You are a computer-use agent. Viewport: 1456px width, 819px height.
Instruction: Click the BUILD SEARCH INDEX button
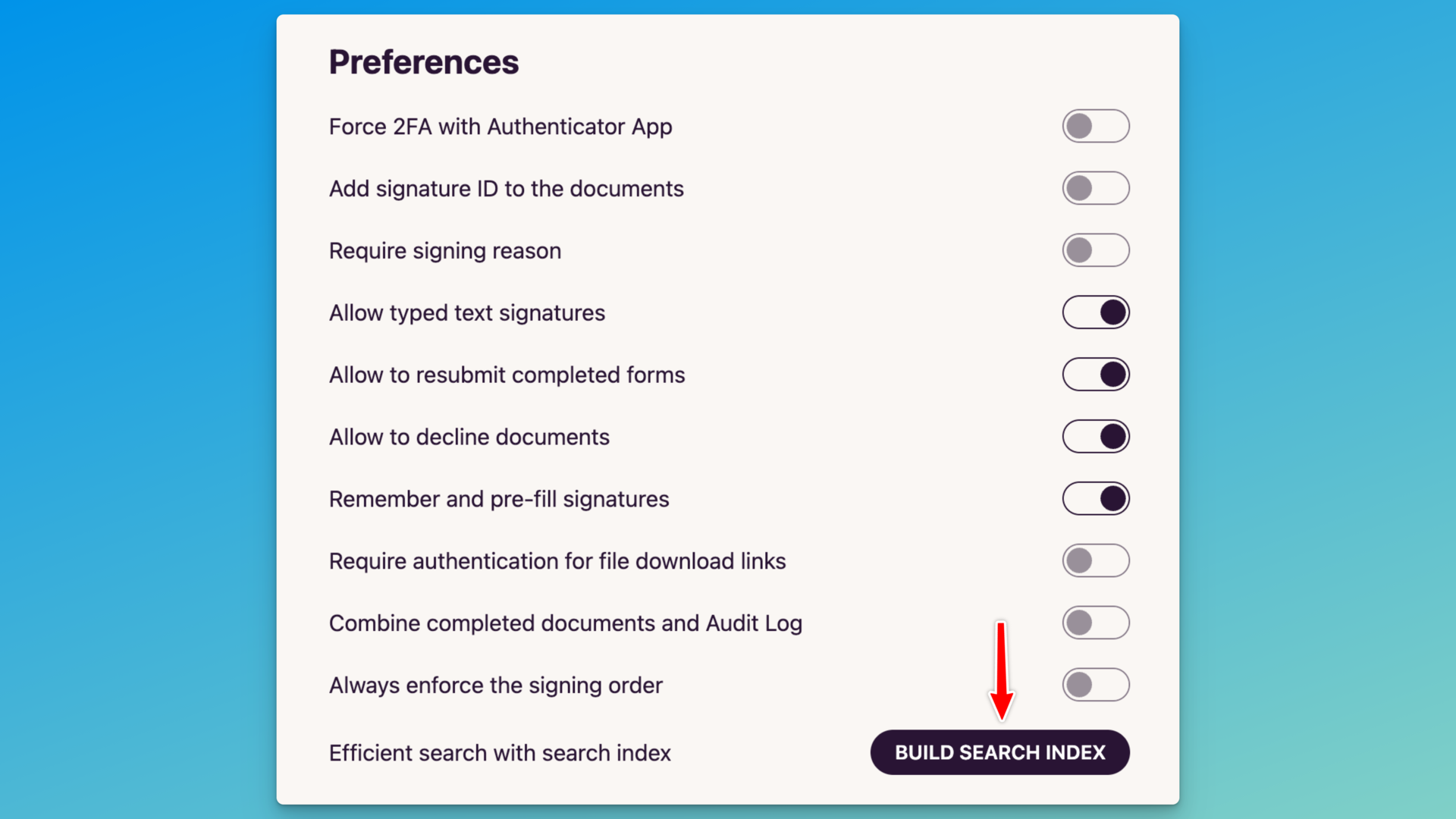(x=999, y=752)
